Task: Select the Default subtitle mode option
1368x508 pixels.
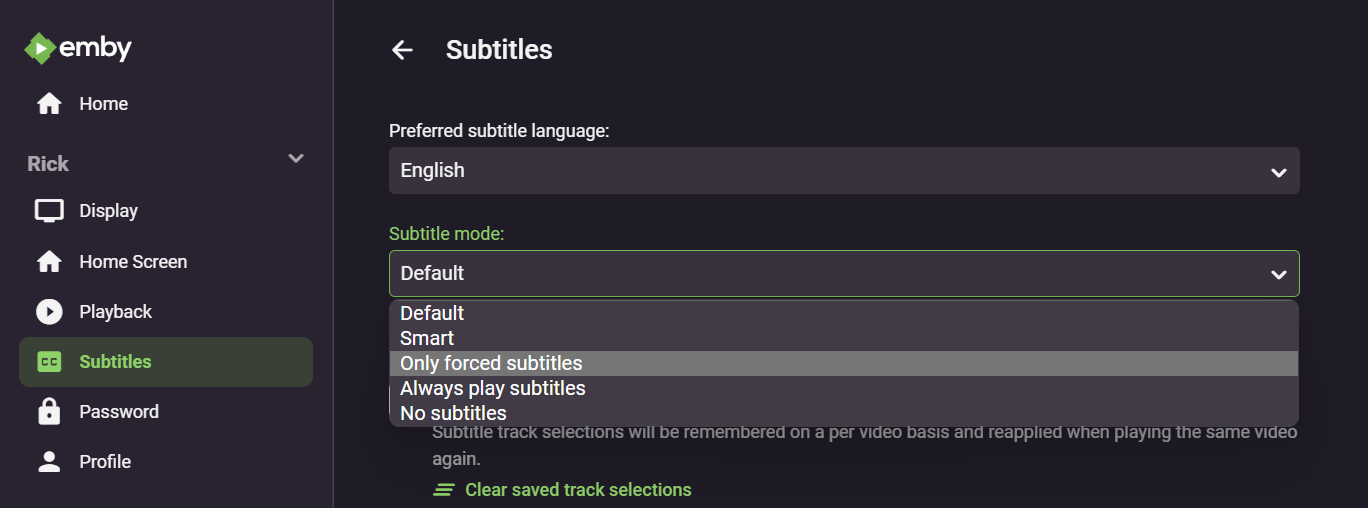Action: click(432, 313)
